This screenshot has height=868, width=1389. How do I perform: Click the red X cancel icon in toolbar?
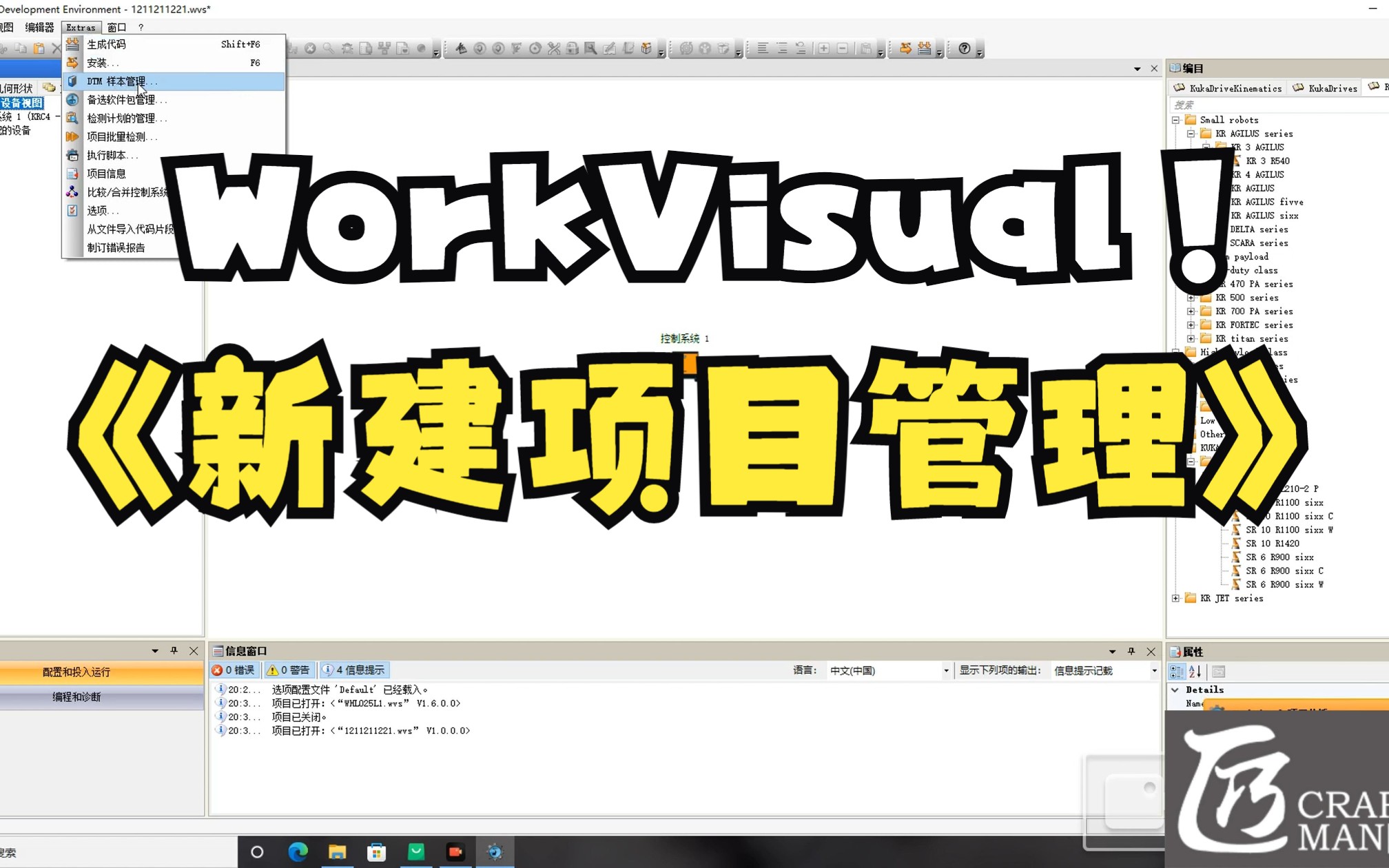pos(310,48)
